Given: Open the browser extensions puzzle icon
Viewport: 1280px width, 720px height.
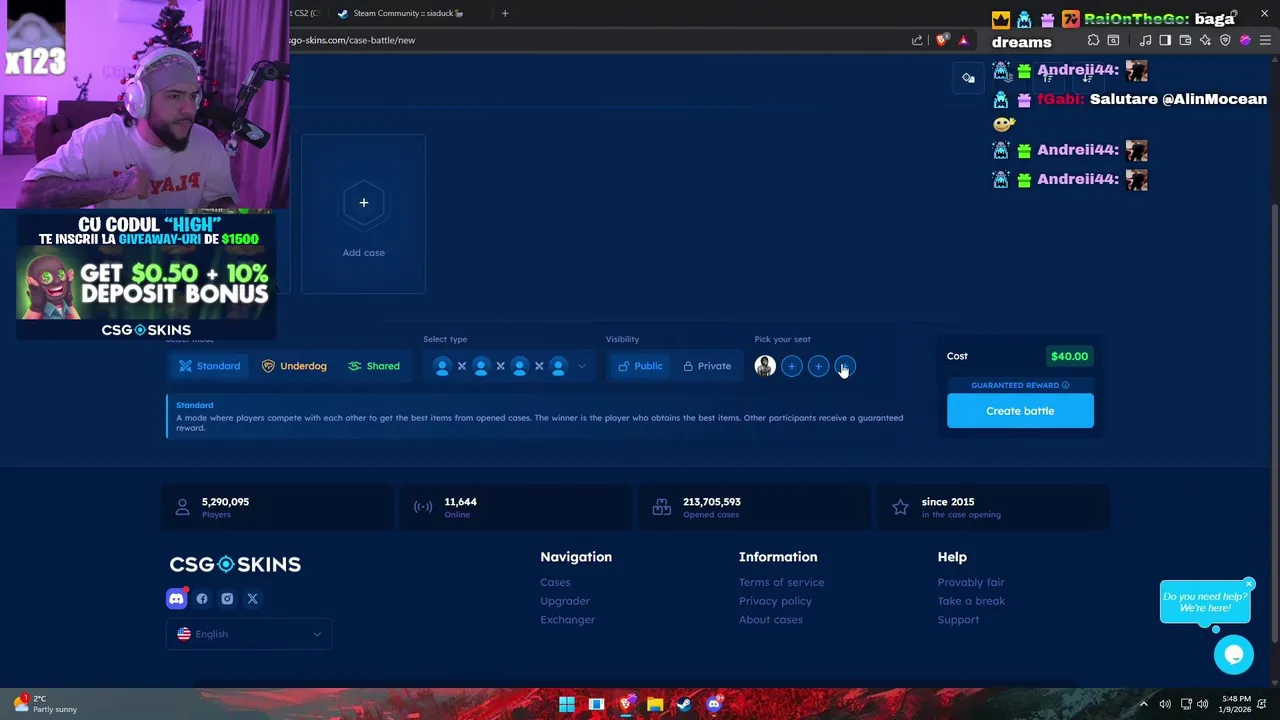Looking at the screenshot, I should [1093, 40].
